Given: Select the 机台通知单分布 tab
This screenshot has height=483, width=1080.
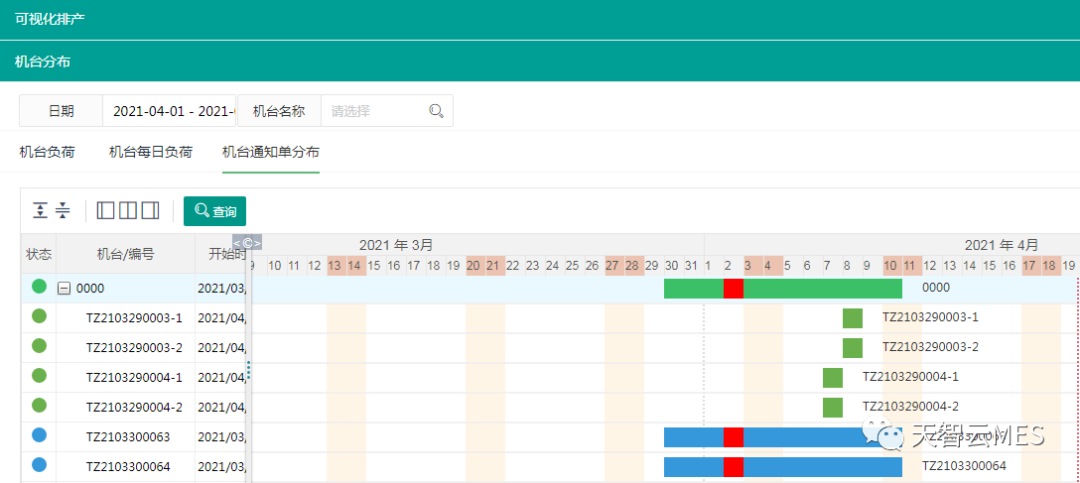Looking at the screenshot, I should pyautogui.click(x=271, y=152).
